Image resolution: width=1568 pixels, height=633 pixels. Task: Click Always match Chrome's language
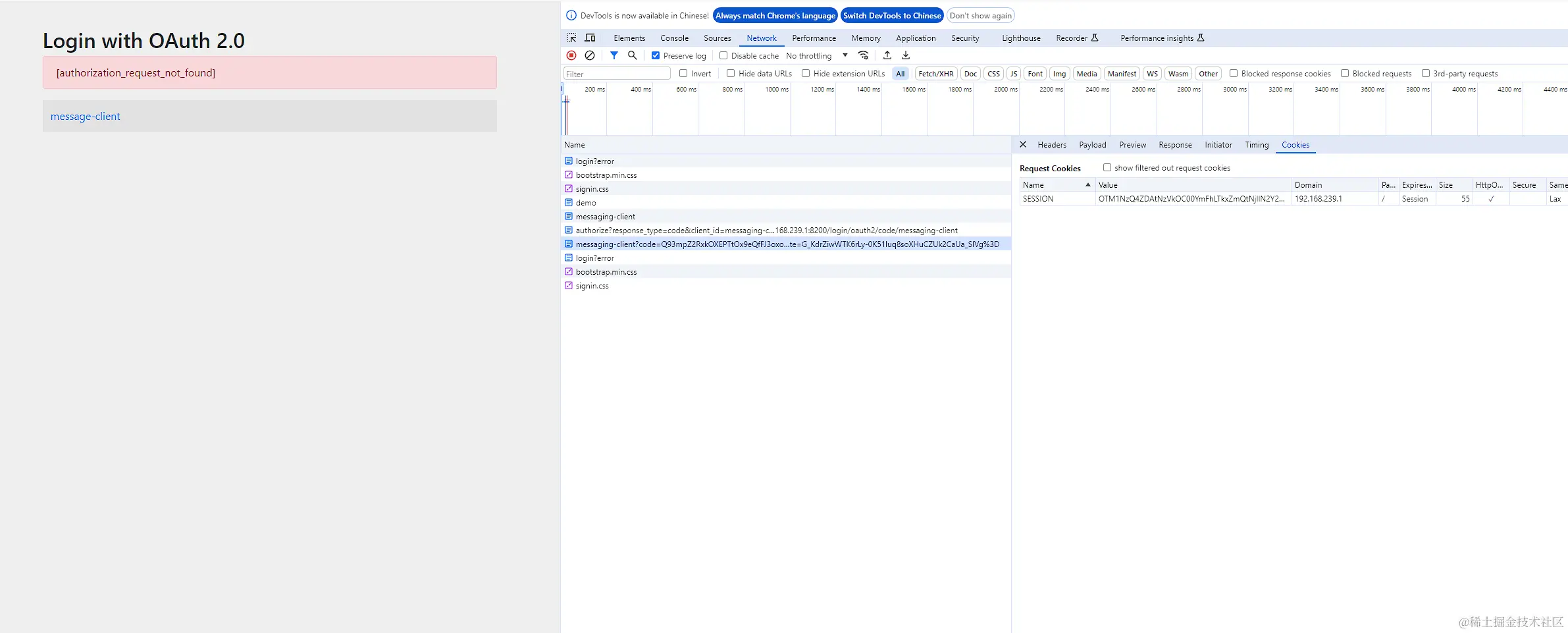tap(775, 16)
